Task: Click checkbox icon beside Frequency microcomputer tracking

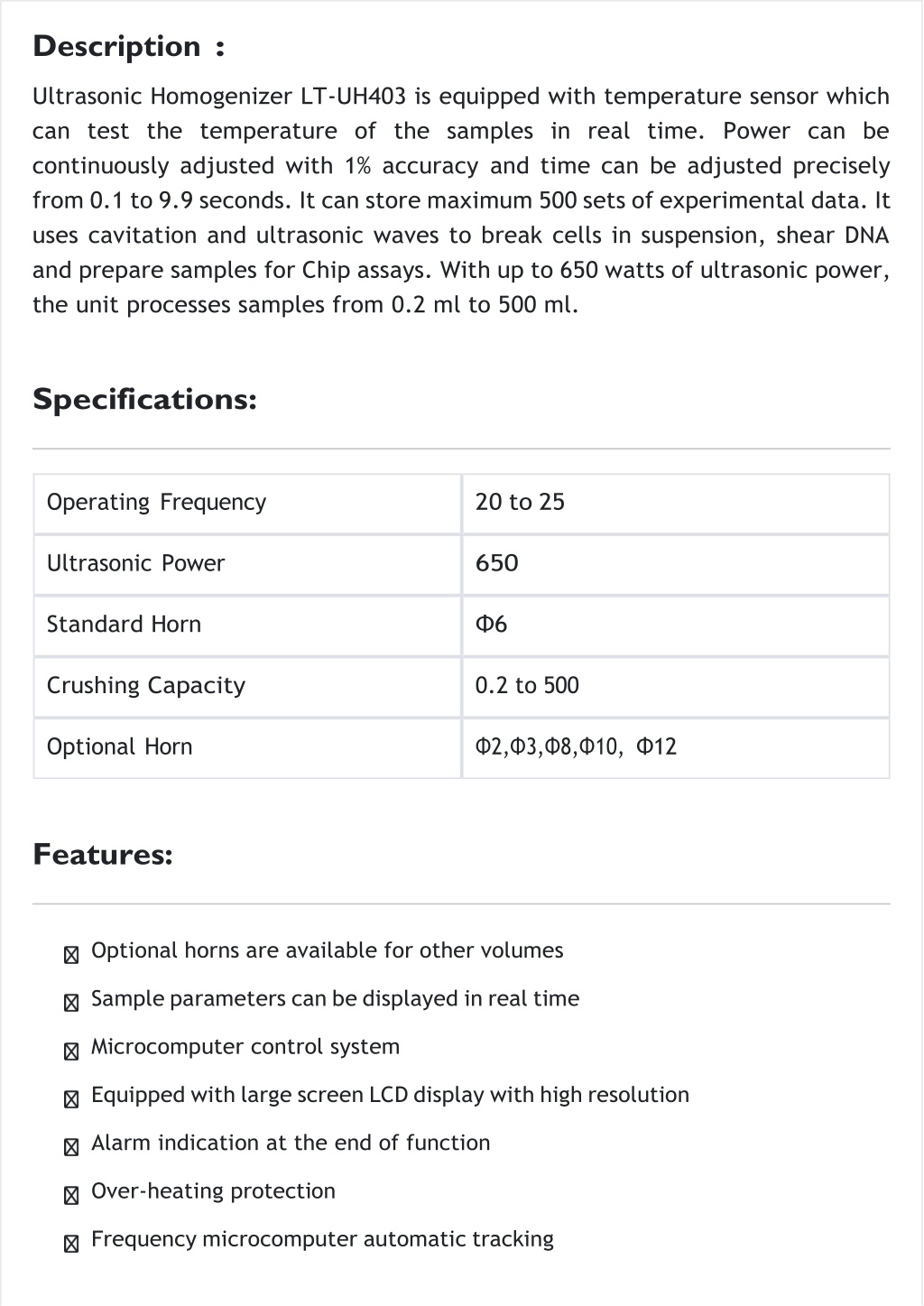Action: coord(71,1243)
